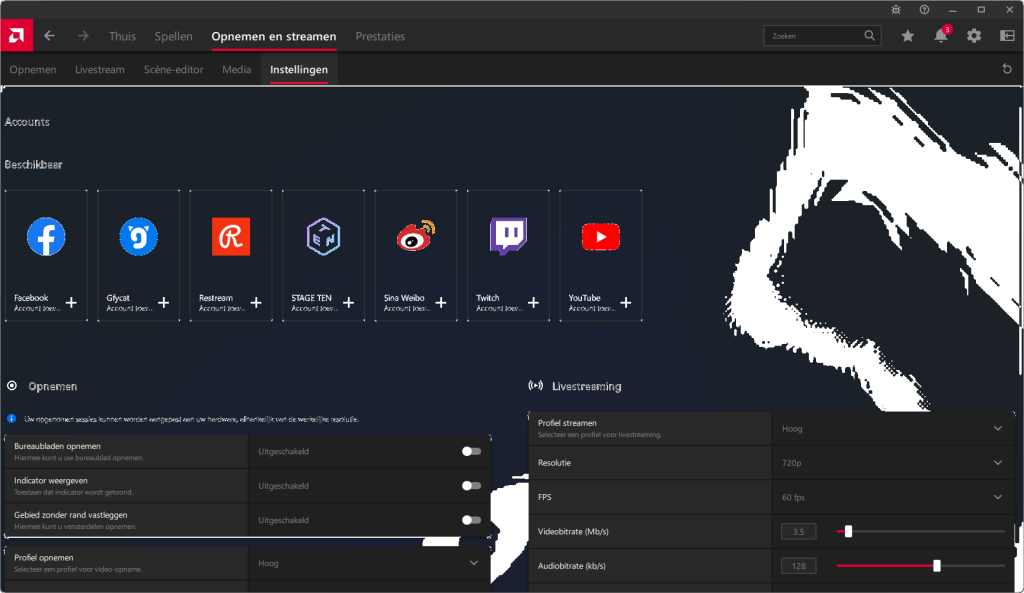Go forward with the right arrow
Screen dimensions: 1024x593
(83, 36)
